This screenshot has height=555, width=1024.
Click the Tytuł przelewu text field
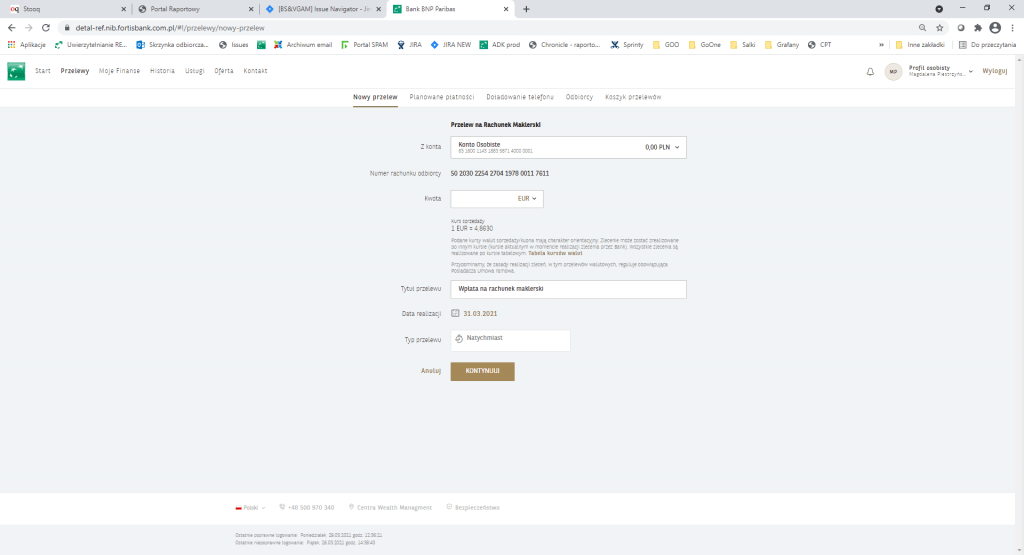click(568, 289)
